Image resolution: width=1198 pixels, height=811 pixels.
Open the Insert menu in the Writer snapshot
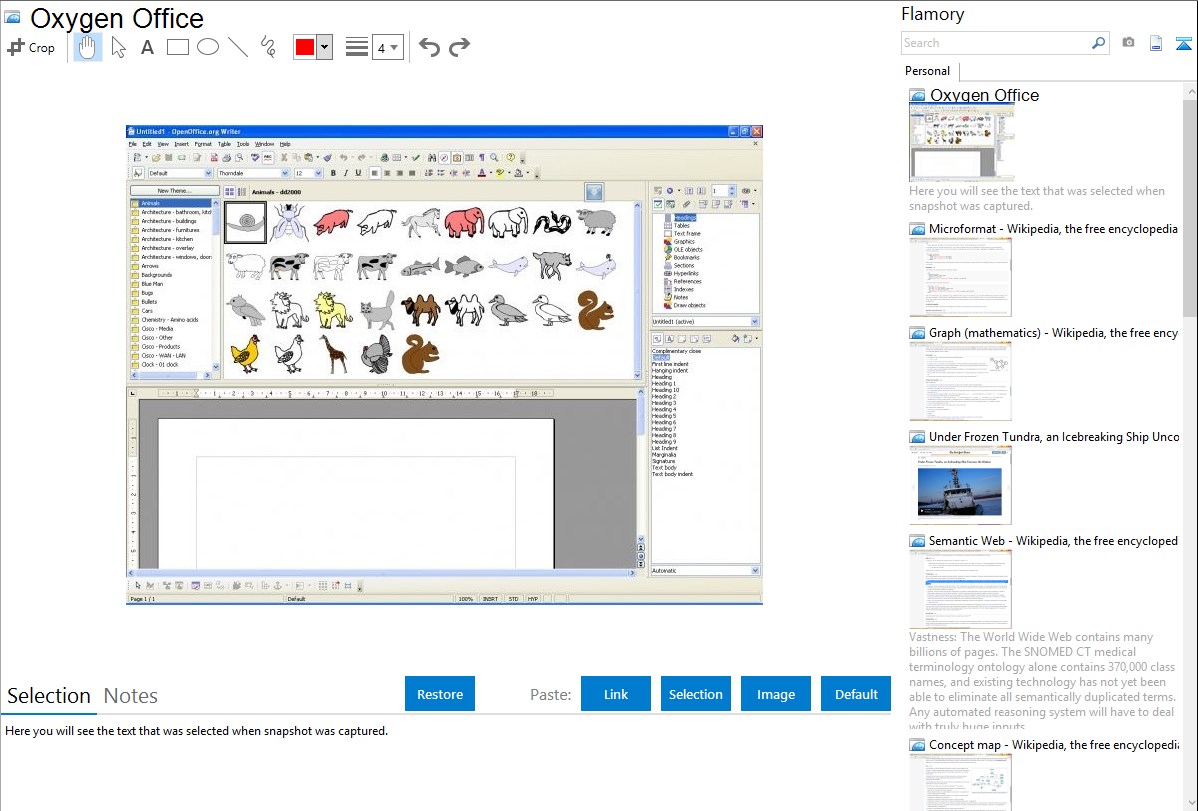(181, 144)
